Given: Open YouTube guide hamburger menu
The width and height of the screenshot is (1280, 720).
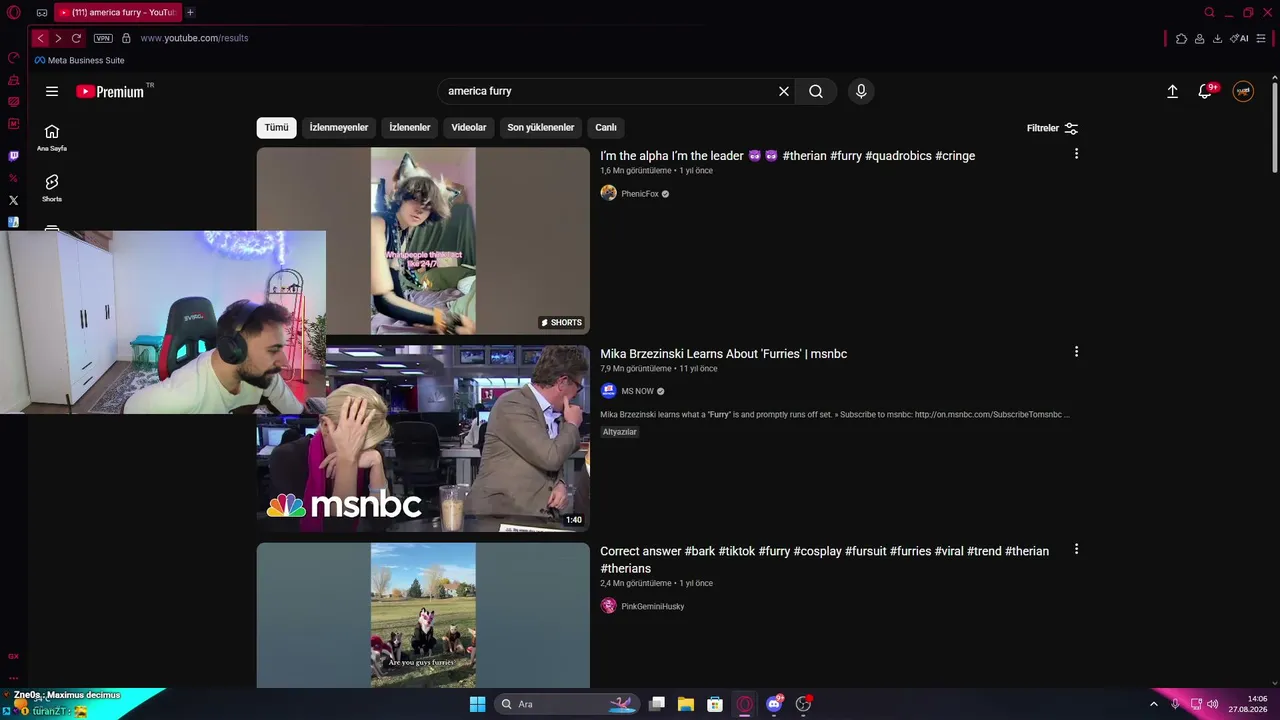Looking at the screenshot, I should pos(52,91).
